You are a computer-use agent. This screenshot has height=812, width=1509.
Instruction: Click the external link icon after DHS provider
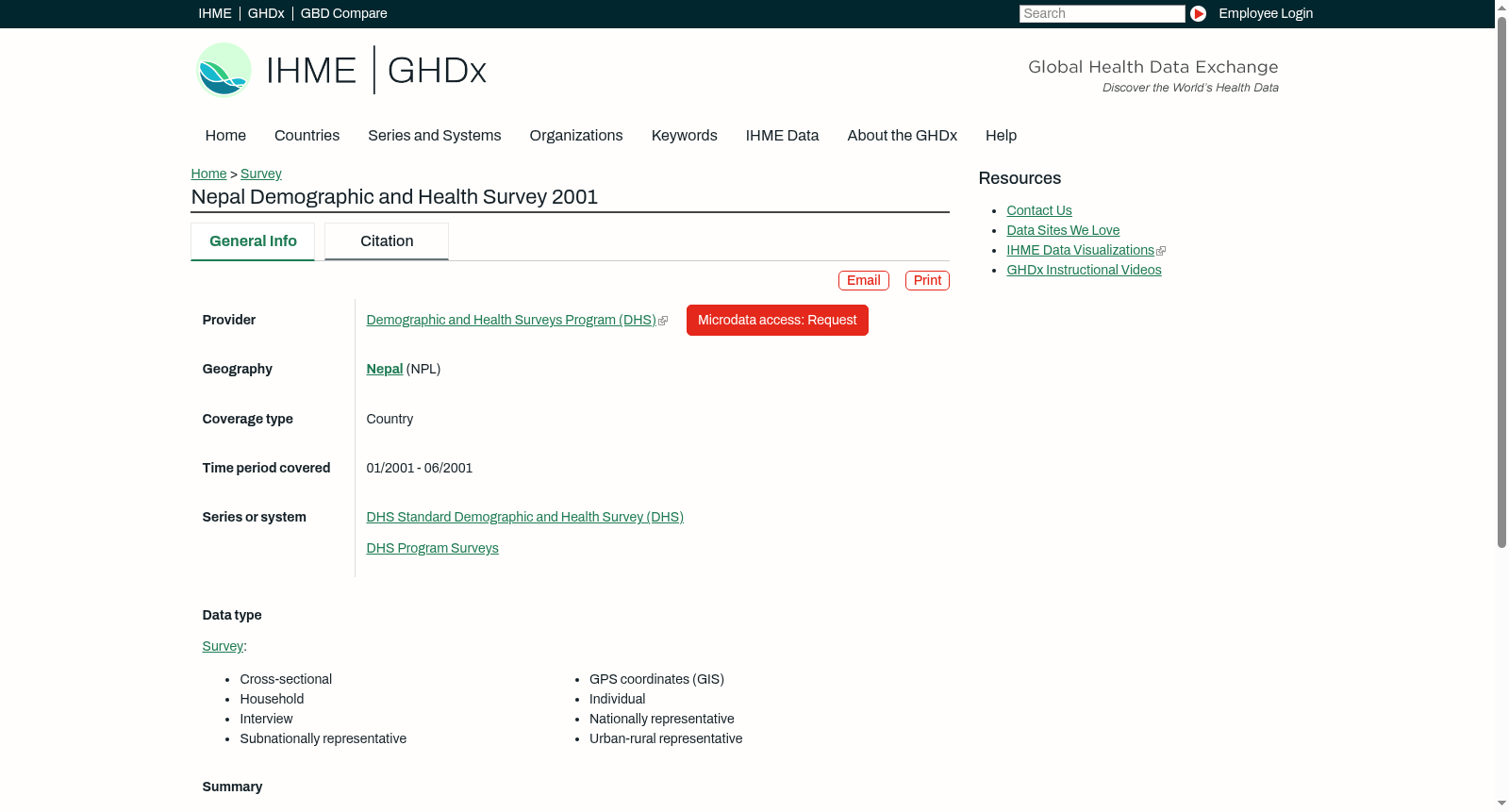(x=663, y=321)
